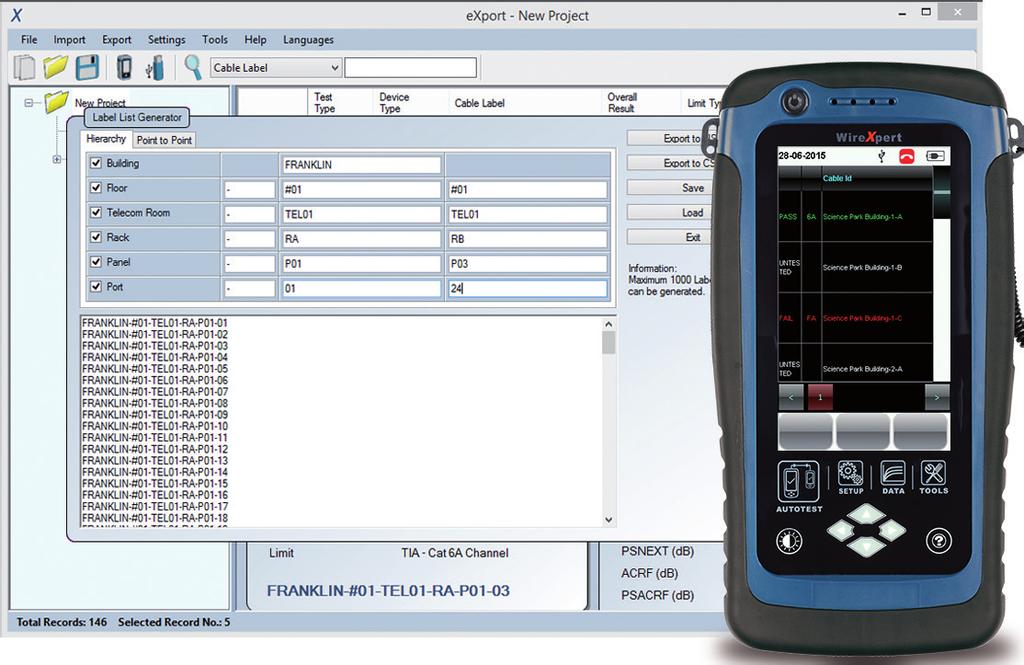
Task: Click the New Project folder icon in tree
Action: [56, 101]
